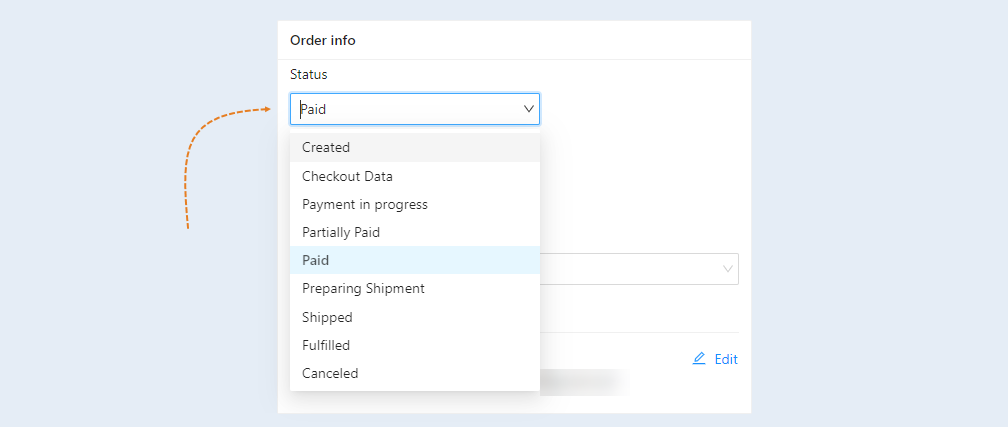Open the partially hidden select box below Status
Image resolution: width=1008 pixels, height=427 pixels.
(639, 269)
